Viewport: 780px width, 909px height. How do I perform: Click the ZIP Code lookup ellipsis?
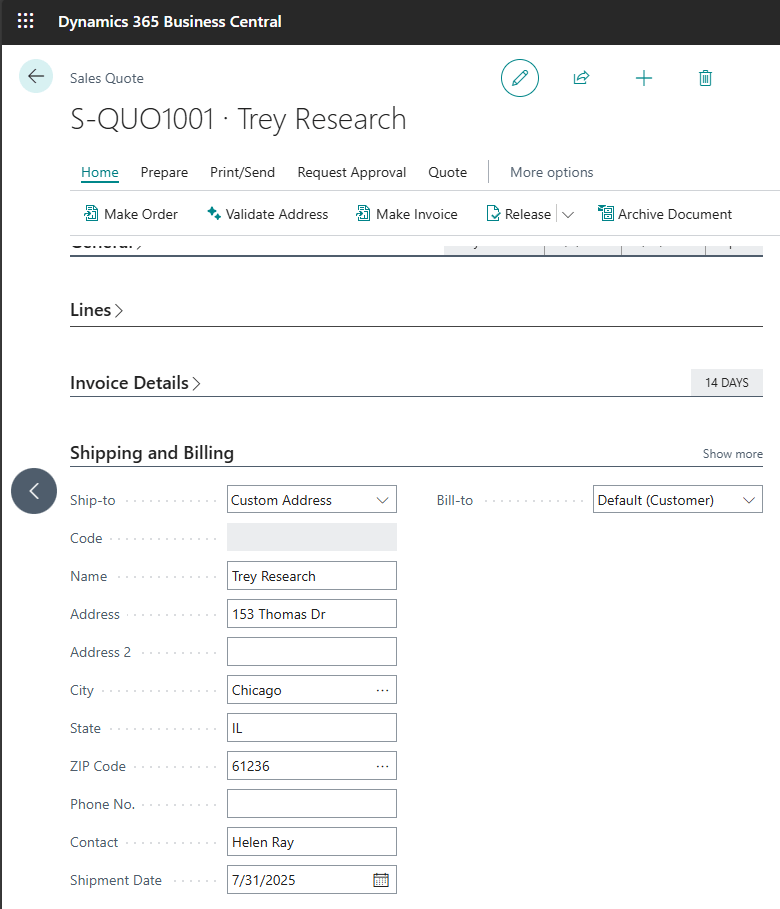coord(382,766)
